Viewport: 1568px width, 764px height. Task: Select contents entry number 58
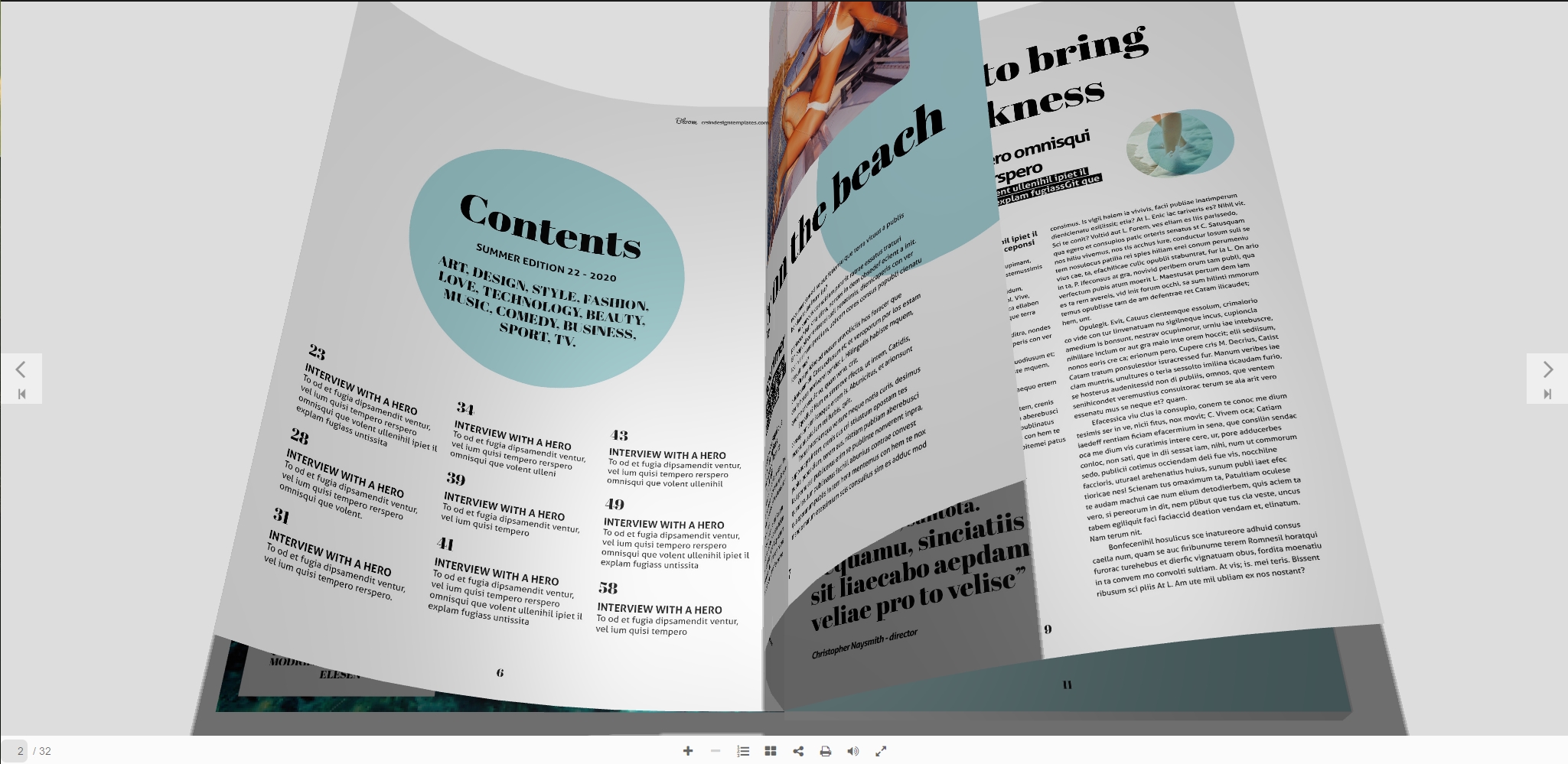[608, 588]
